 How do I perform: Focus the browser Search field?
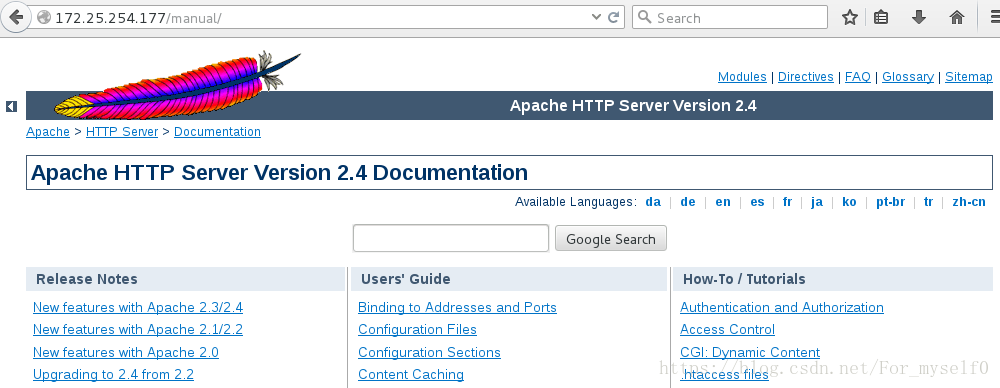point(730,17)
